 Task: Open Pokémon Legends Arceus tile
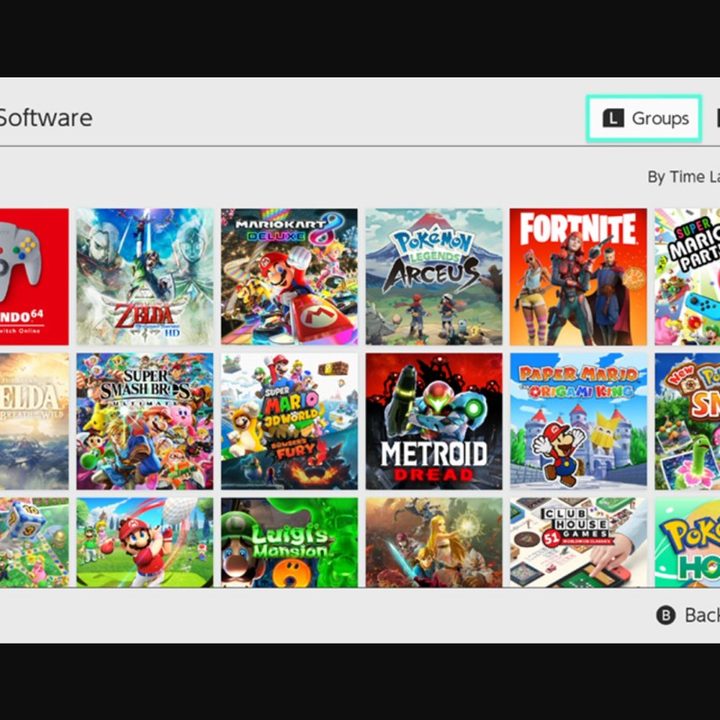pyautogui.click(x=434, y=277)
